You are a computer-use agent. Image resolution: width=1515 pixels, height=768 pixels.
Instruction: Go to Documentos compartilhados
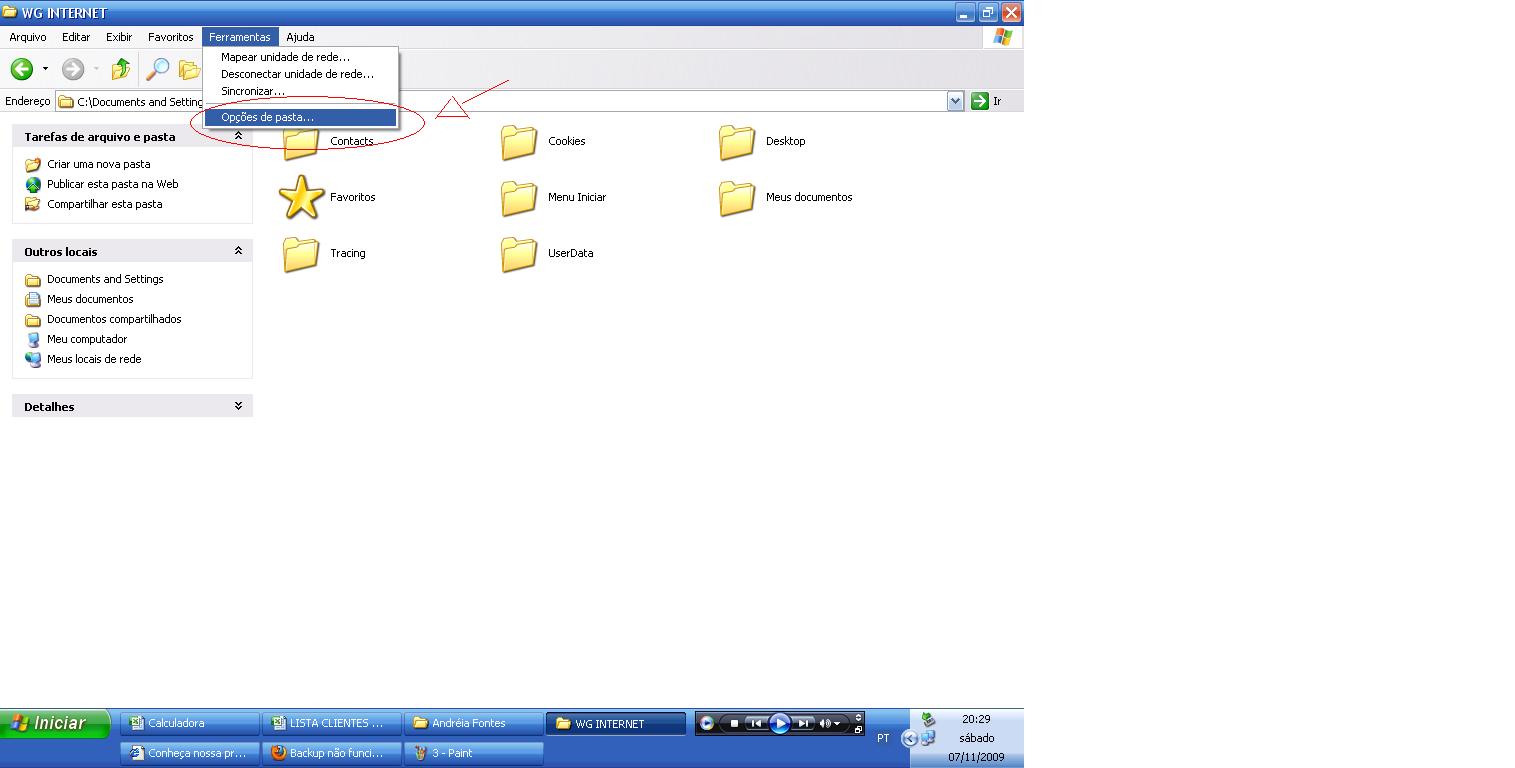114,319
